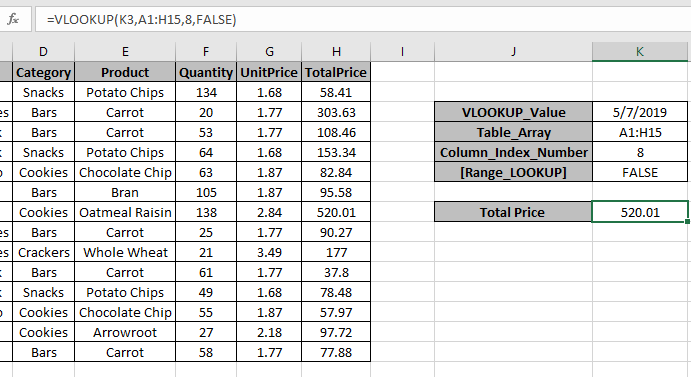Click the Whole Wheat product cell
This screenshot has width=691, height=377.
125,253
